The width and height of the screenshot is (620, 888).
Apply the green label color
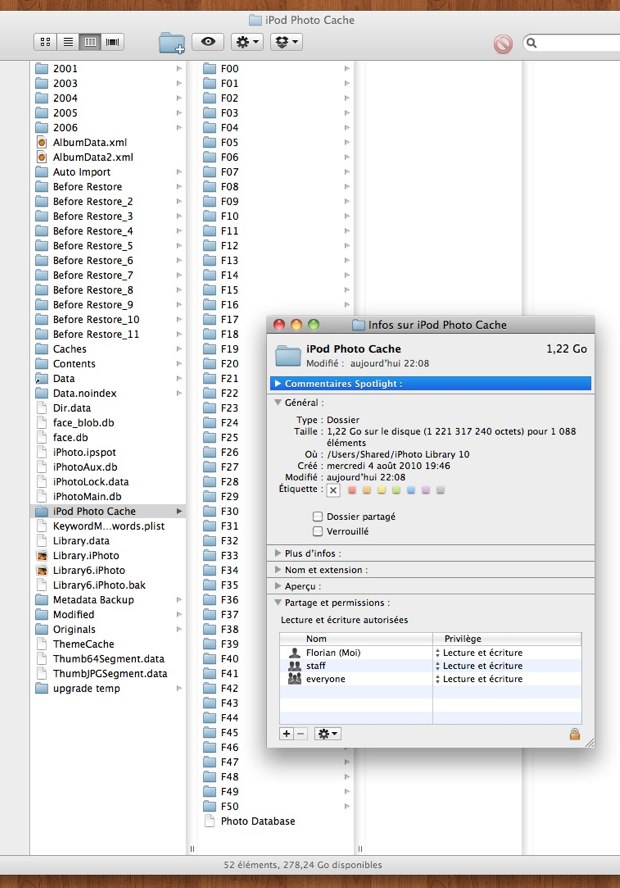[x=396, y=490]
